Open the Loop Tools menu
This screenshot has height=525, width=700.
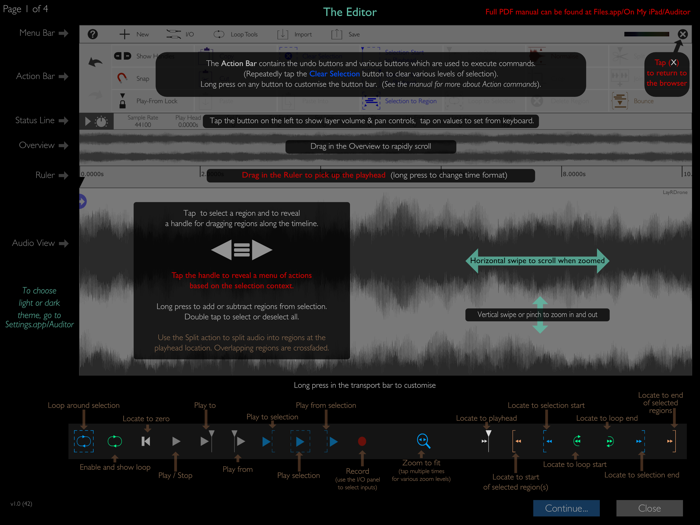coord(235,34)
